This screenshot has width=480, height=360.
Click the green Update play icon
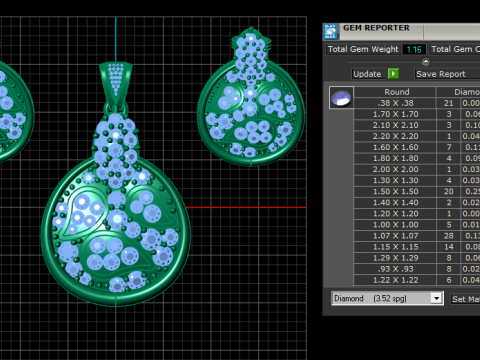click(393, 73)
